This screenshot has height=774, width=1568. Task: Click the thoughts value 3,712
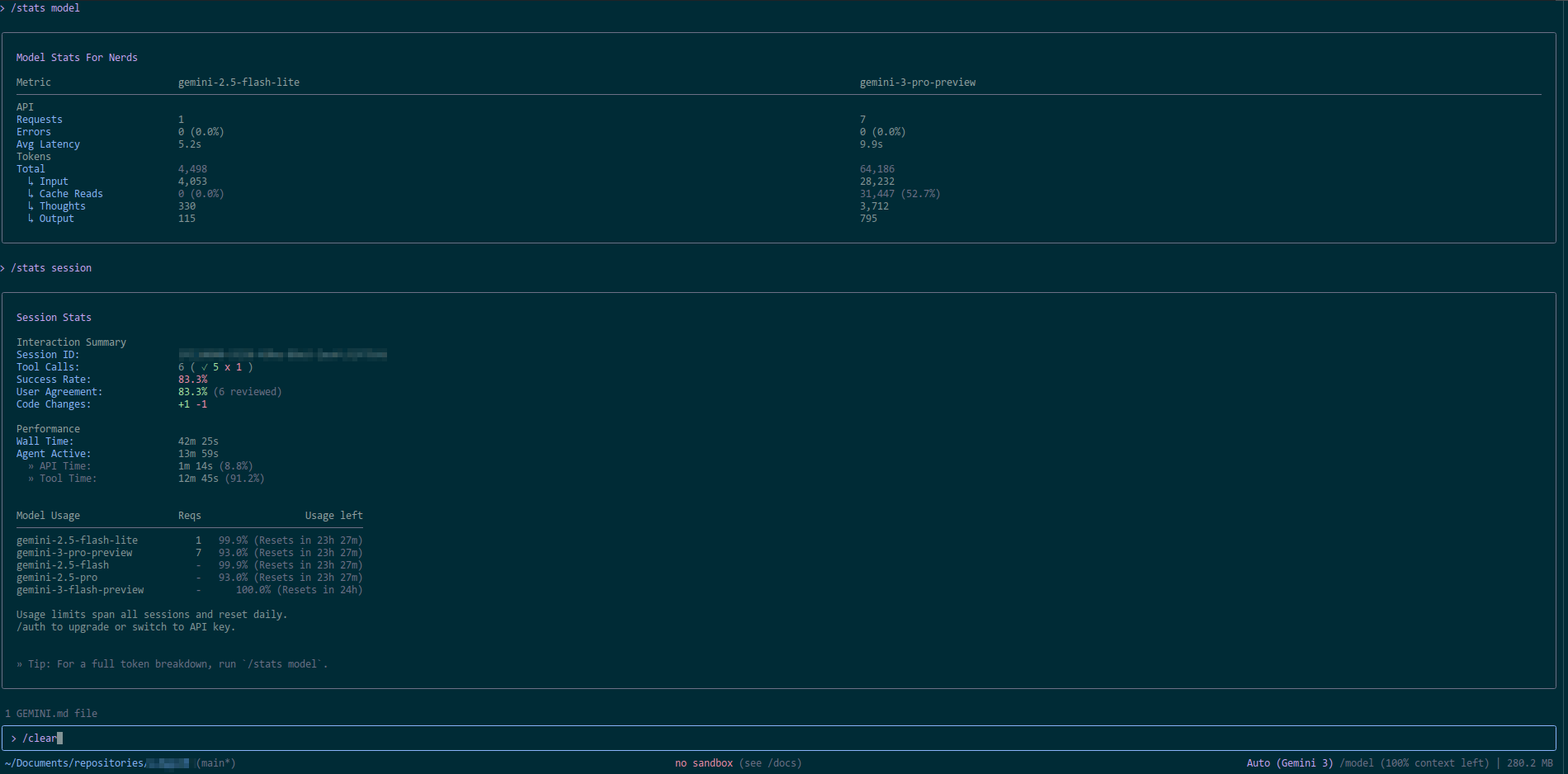(875, 206)
